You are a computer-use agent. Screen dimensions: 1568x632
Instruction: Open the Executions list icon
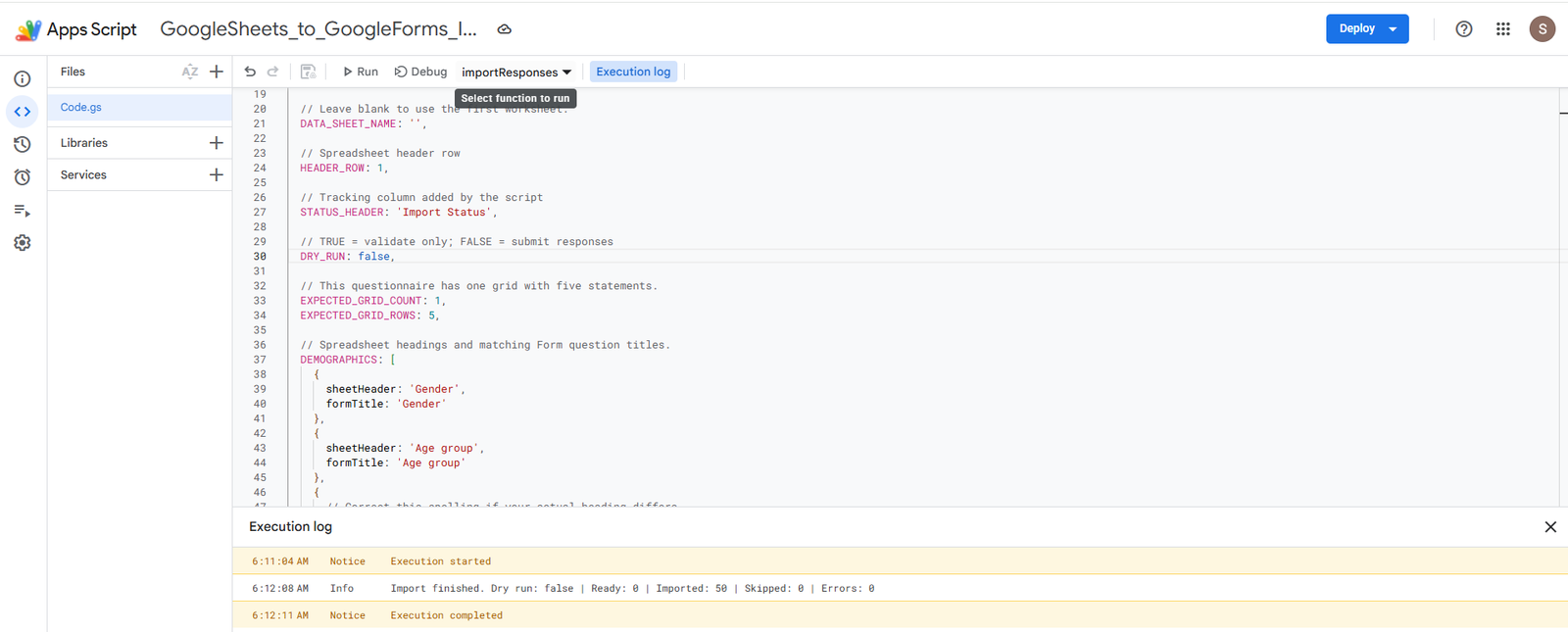[x=23, y=211]
